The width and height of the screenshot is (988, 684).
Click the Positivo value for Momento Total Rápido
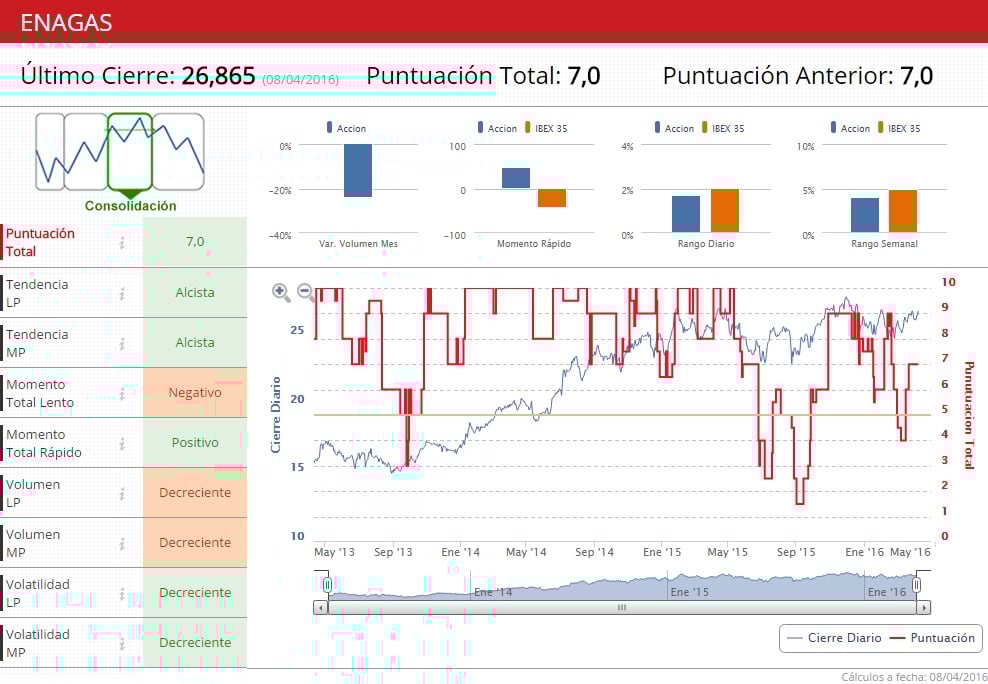[195, 442]
